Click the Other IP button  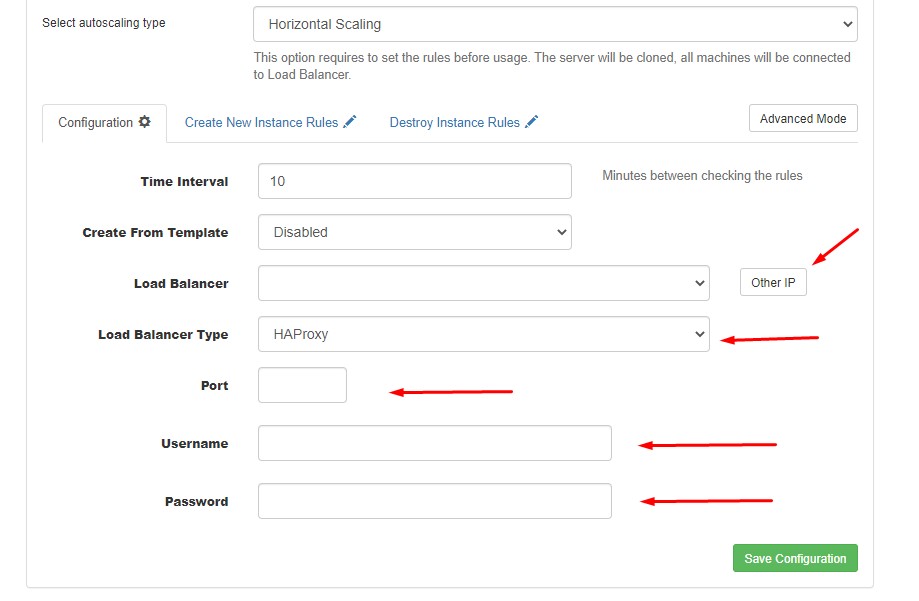[x=773, y=283]
